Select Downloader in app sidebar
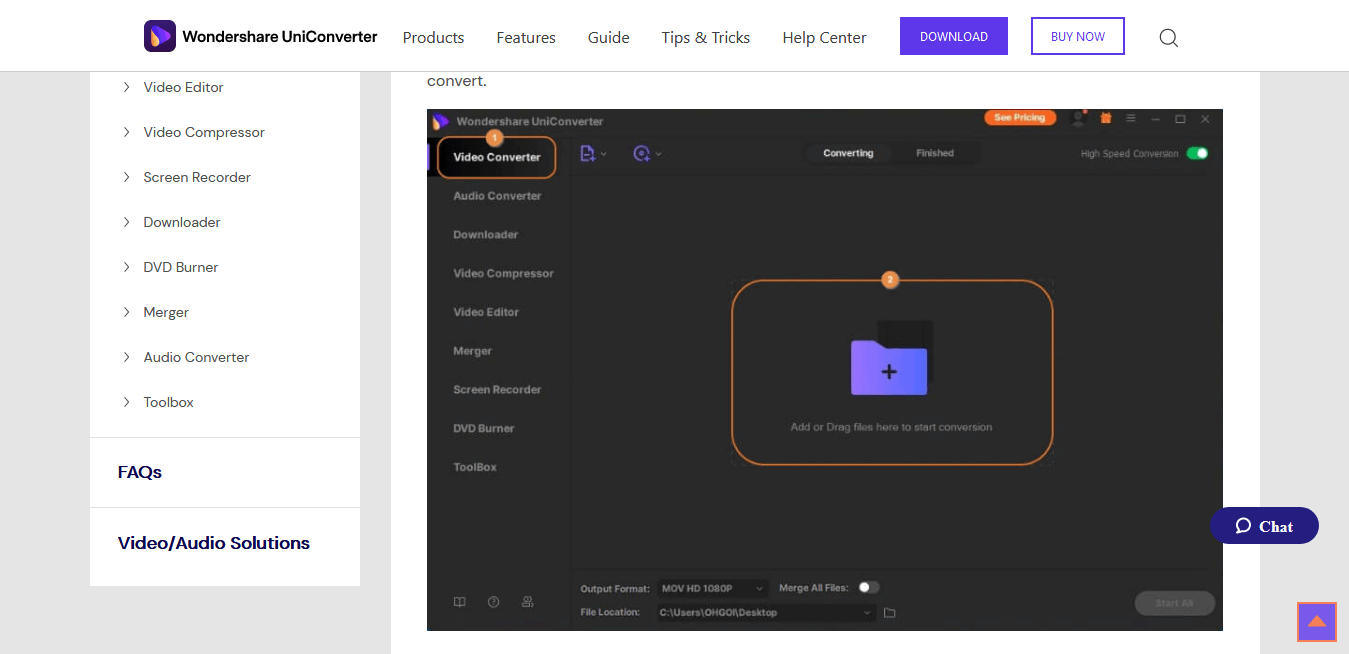1349x654 pixels. (x=486, y=235)
